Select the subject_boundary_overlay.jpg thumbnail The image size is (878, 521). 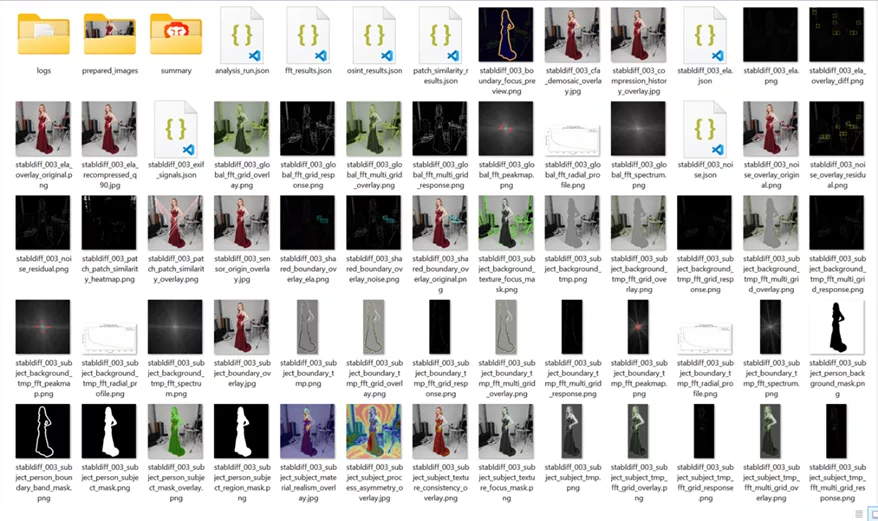[241, 327]
